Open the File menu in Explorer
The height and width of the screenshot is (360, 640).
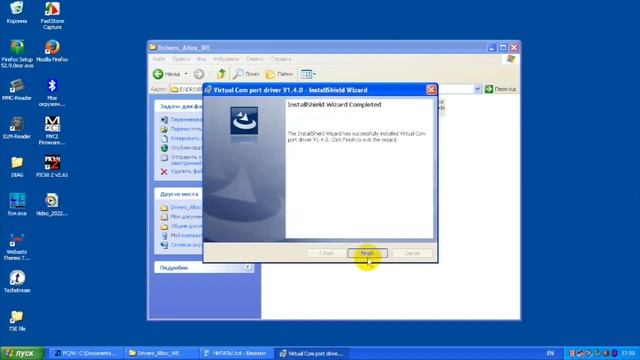click(159, 59)
